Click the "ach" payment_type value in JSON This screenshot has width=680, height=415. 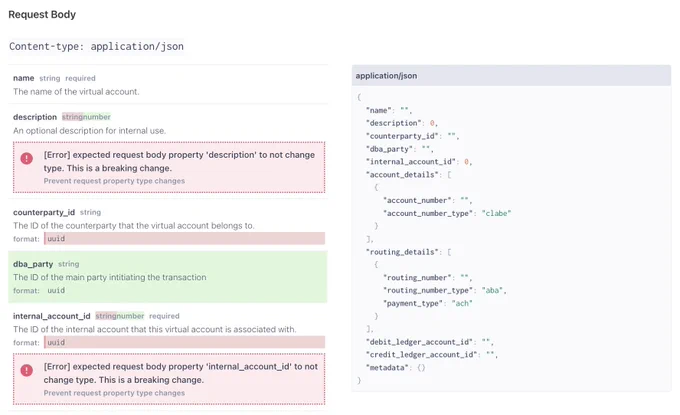[462, 304]
